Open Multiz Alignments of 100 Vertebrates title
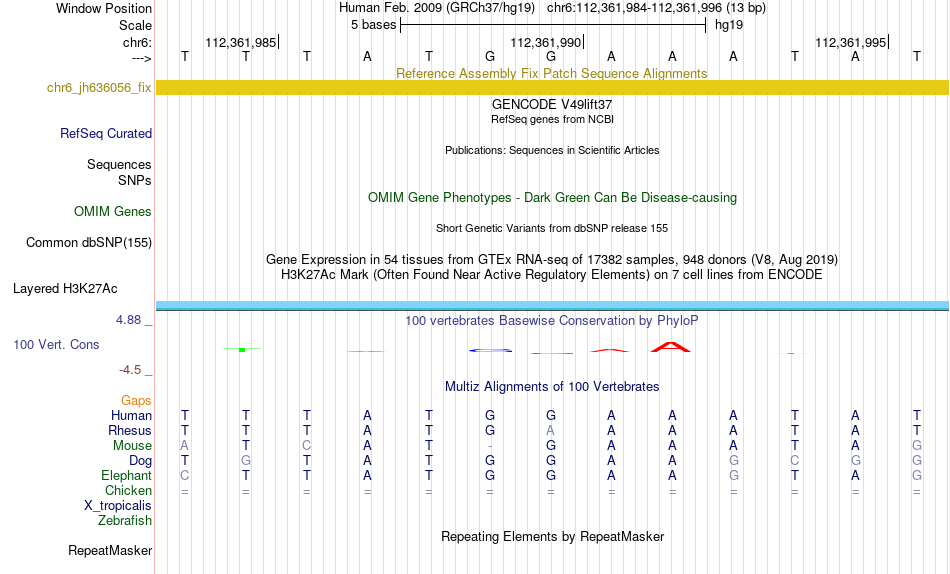950x574 pixels. click(x=552, y=387)
